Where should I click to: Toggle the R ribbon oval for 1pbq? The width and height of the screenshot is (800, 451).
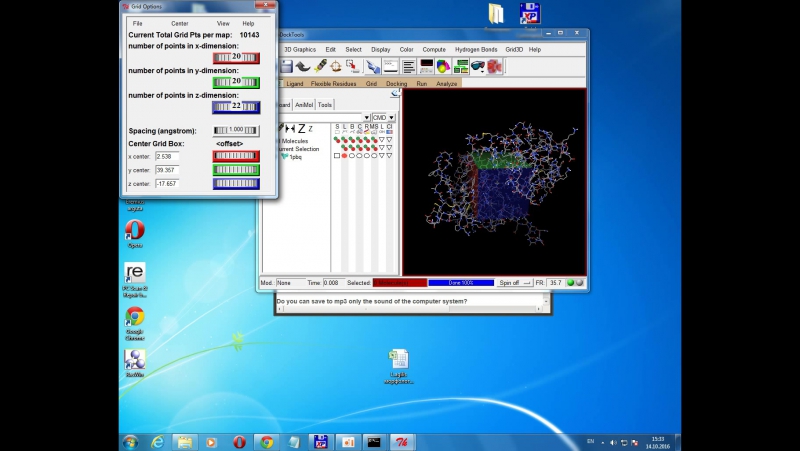pos(366,156)
